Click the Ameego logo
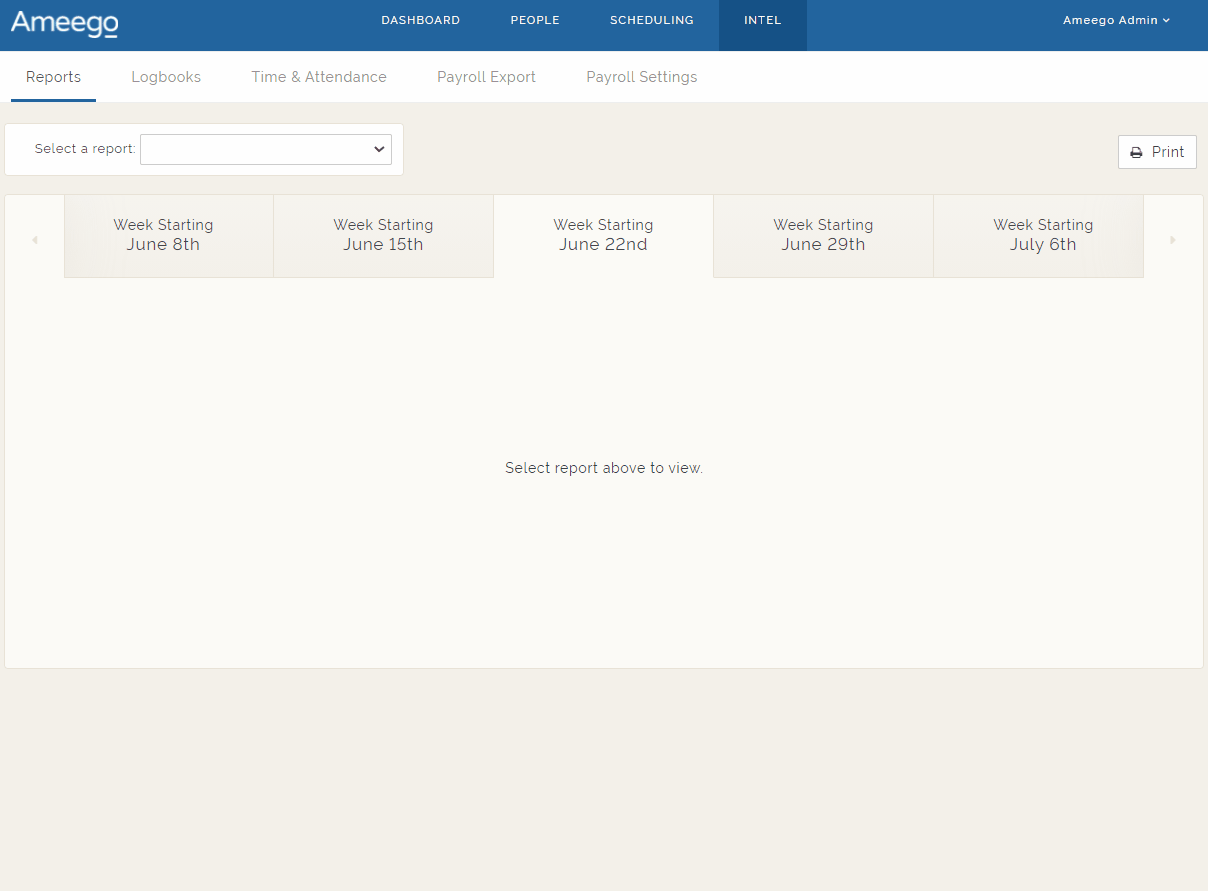 point(63,25)
